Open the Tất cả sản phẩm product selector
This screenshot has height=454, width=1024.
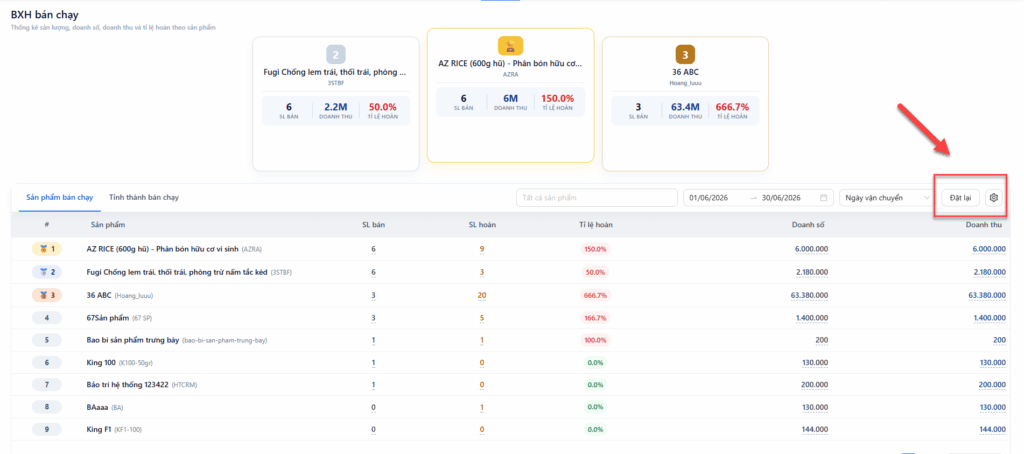(597, 197)
